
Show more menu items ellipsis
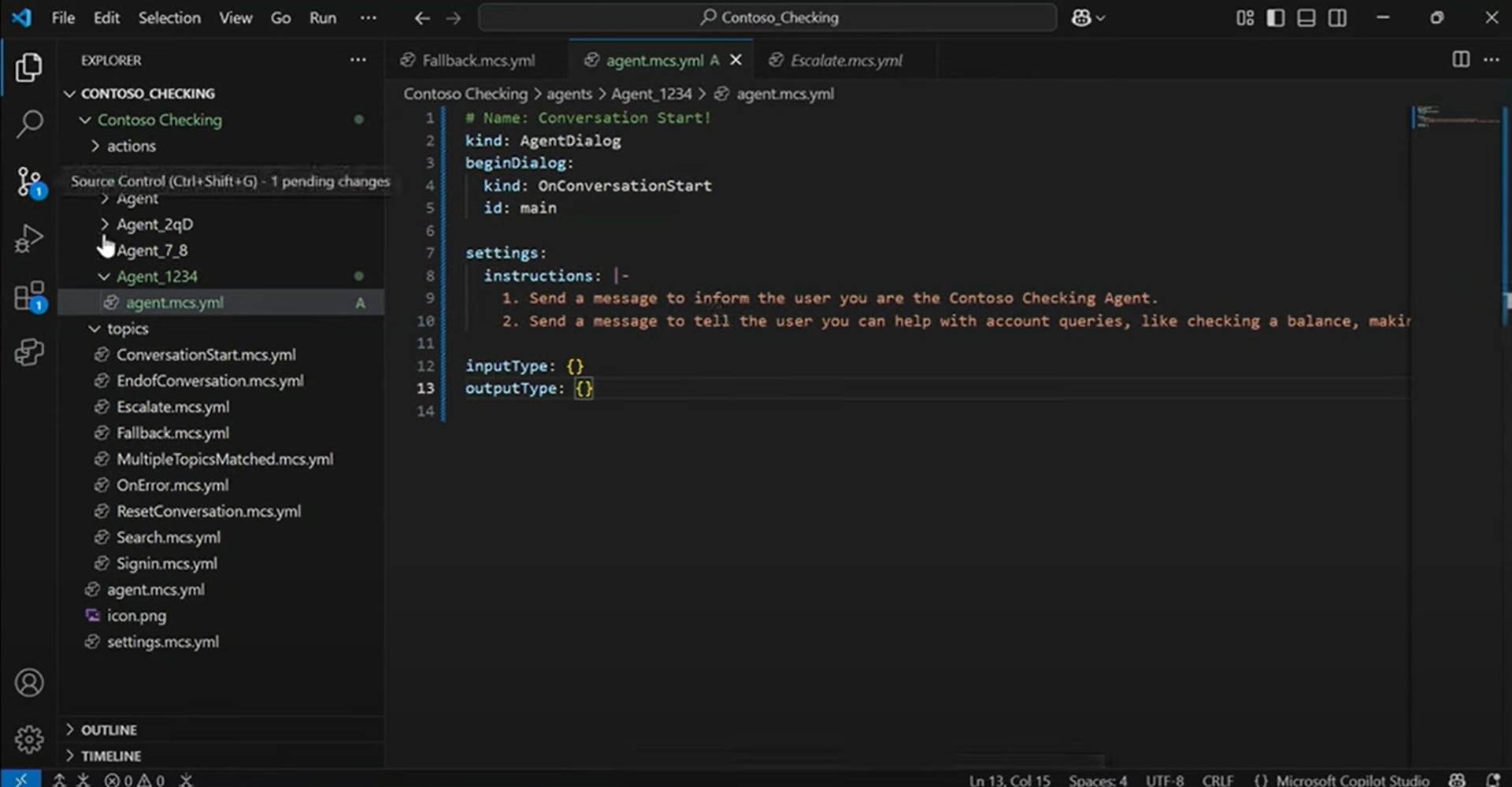[x=368, y=17]
